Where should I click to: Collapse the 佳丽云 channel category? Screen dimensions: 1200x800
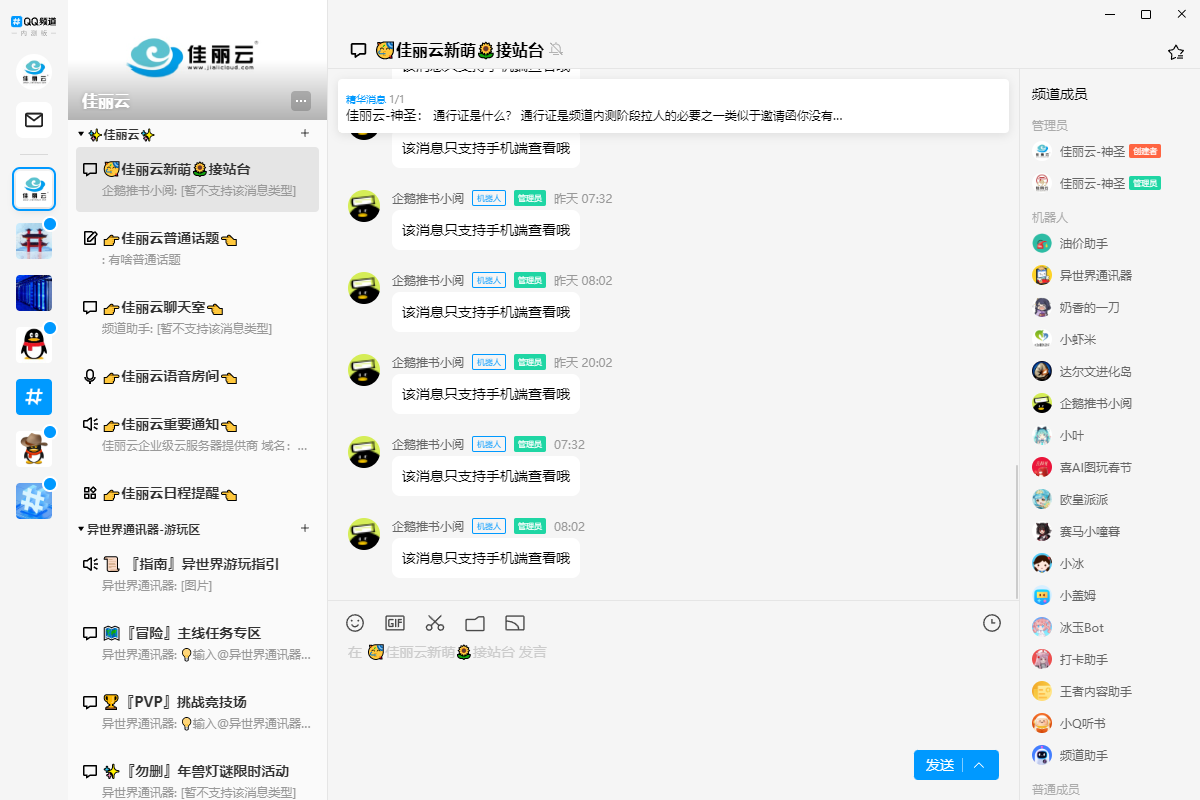point(81,134)
